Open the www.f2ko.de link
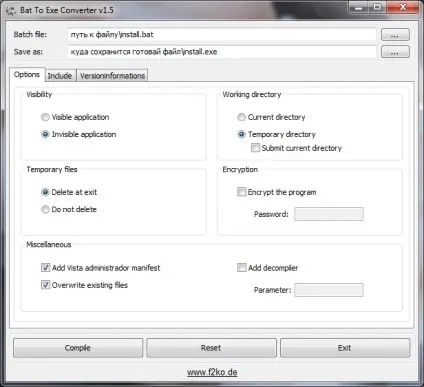This screenshot has width=424, height=387. click(x=212, y=372)
